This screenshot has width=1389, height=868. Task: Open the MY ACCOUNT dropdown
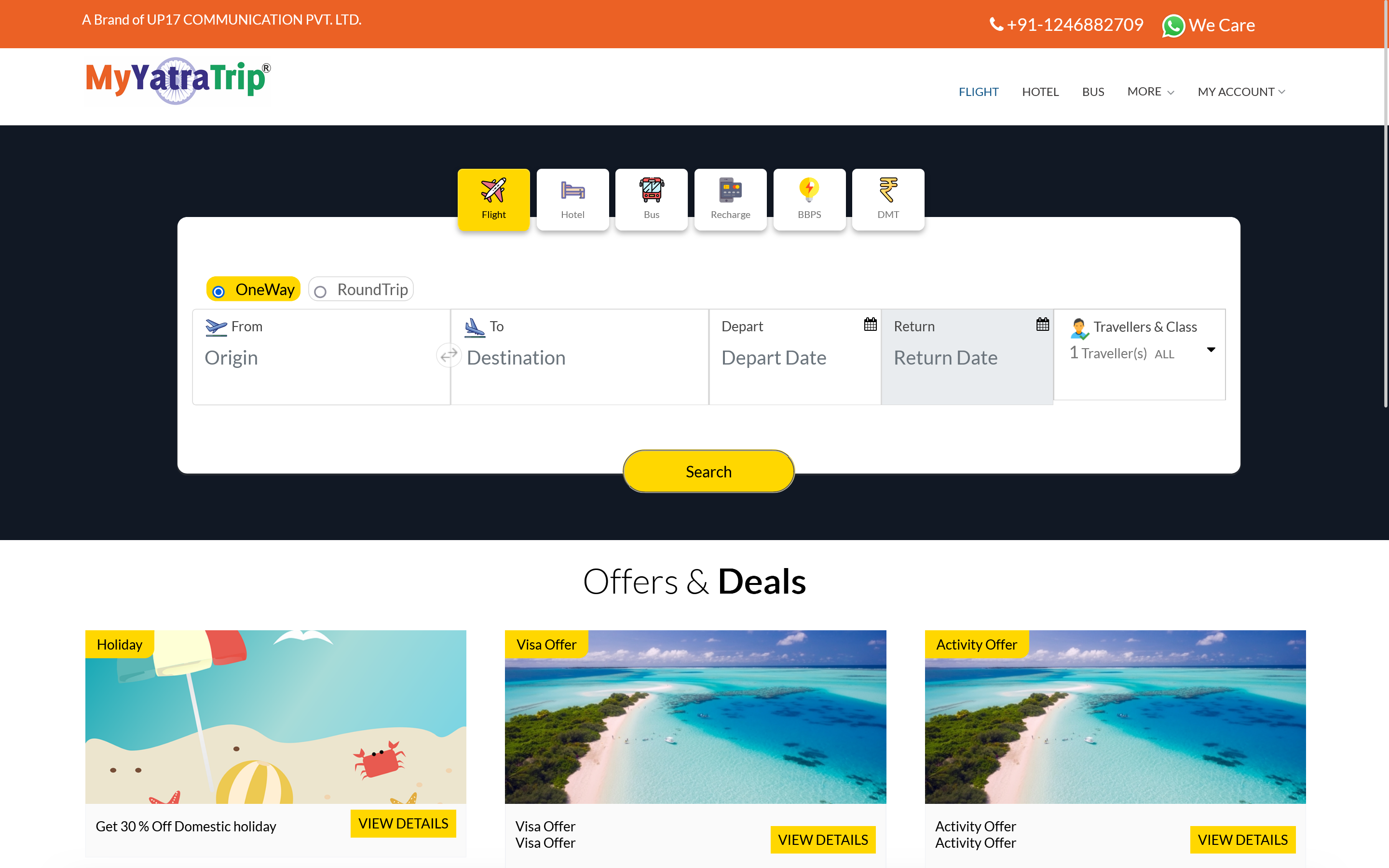coord(1241,92)
